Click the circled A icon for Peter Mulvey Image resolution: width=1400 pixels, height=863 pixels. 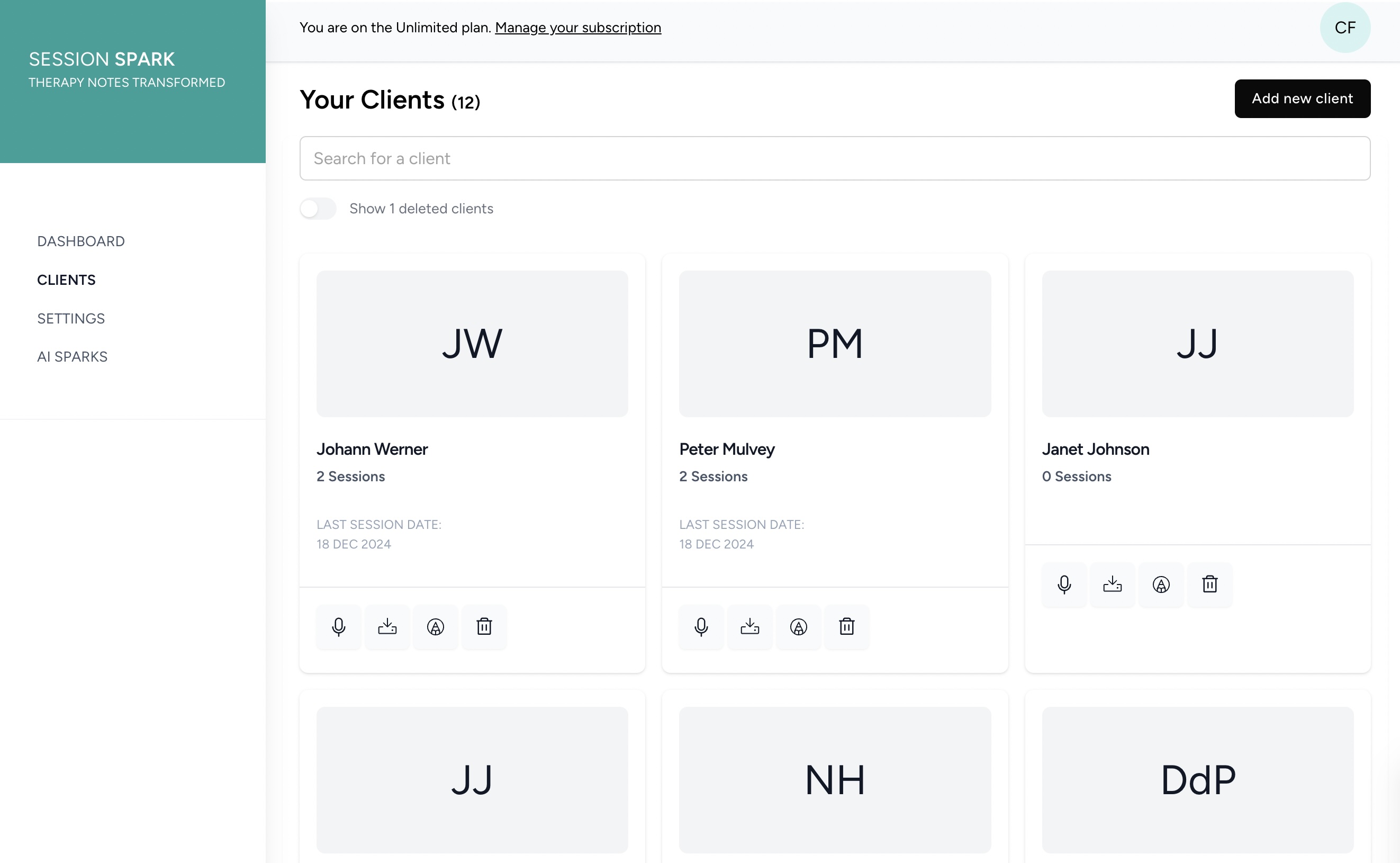799,627
